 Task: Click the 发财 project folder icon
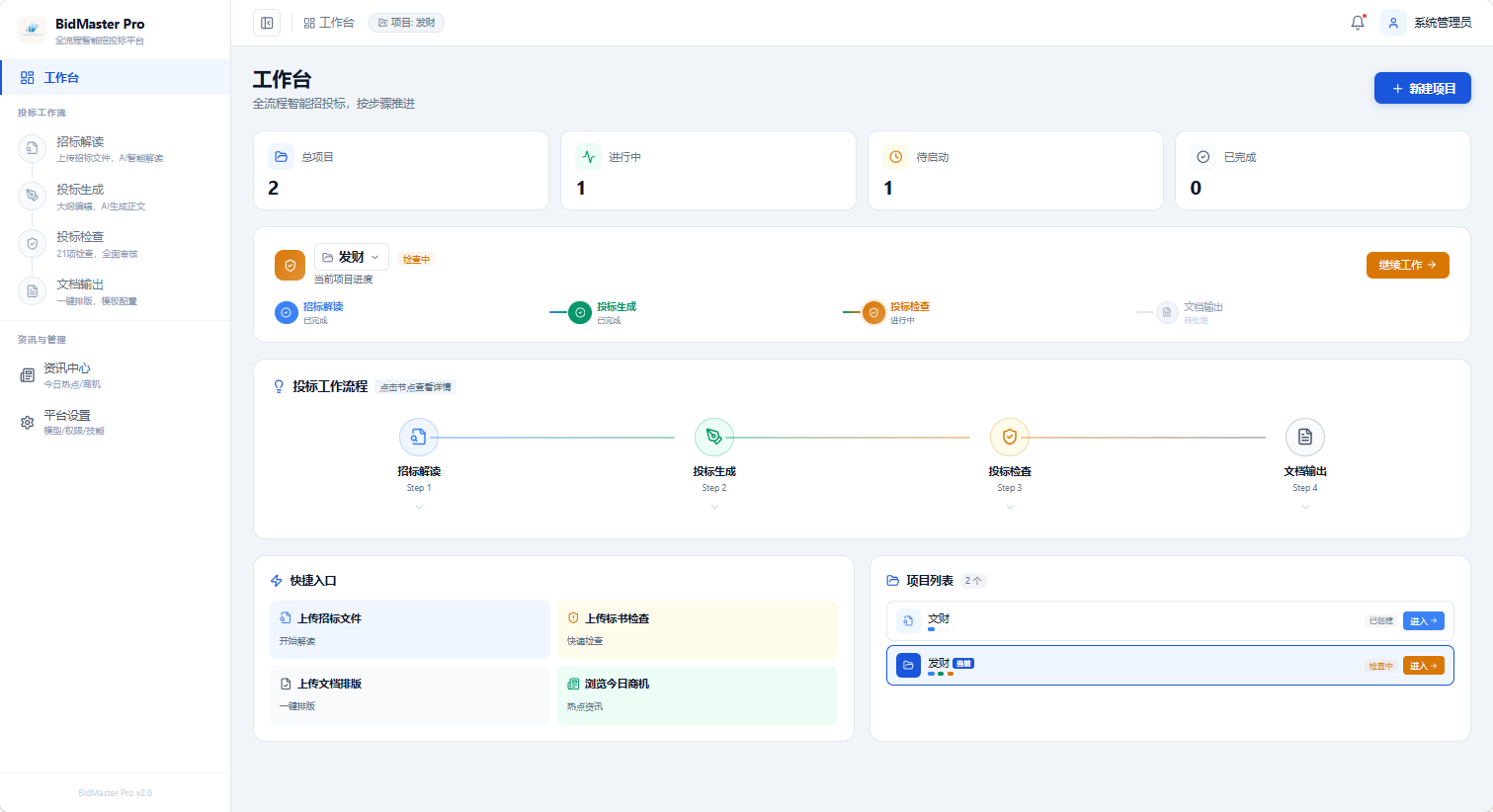coord(908,665)
